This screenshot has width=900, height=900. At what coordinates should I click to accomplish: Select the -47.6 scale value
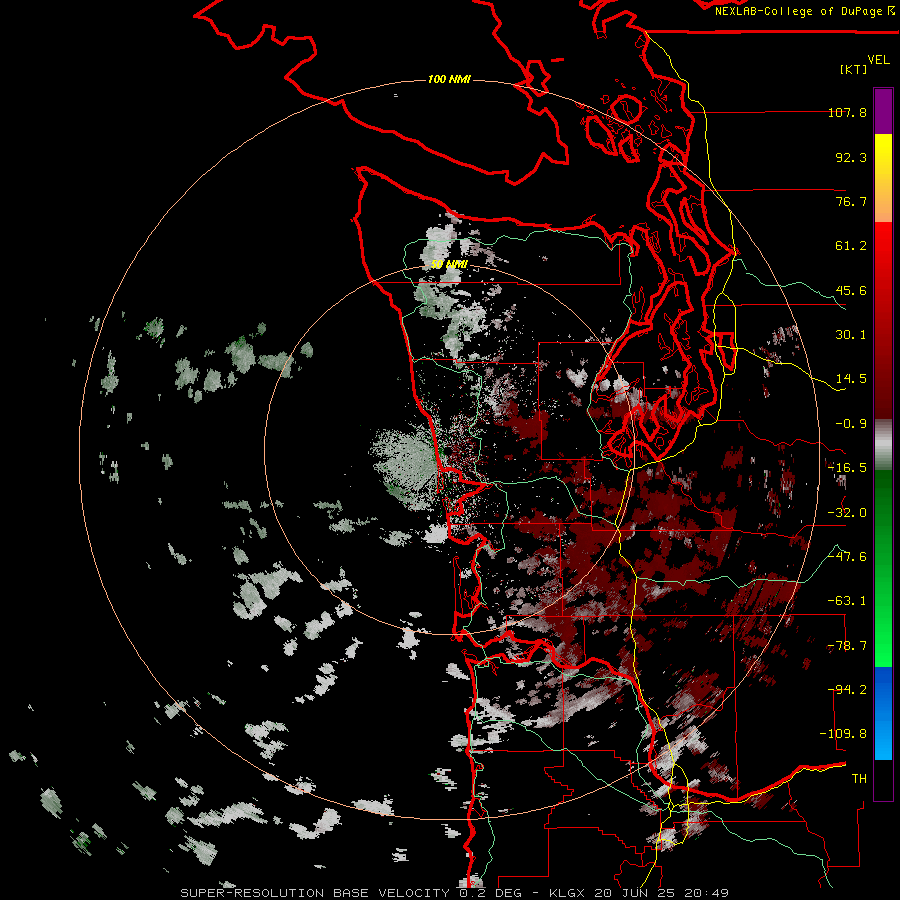tap(847, 557)
